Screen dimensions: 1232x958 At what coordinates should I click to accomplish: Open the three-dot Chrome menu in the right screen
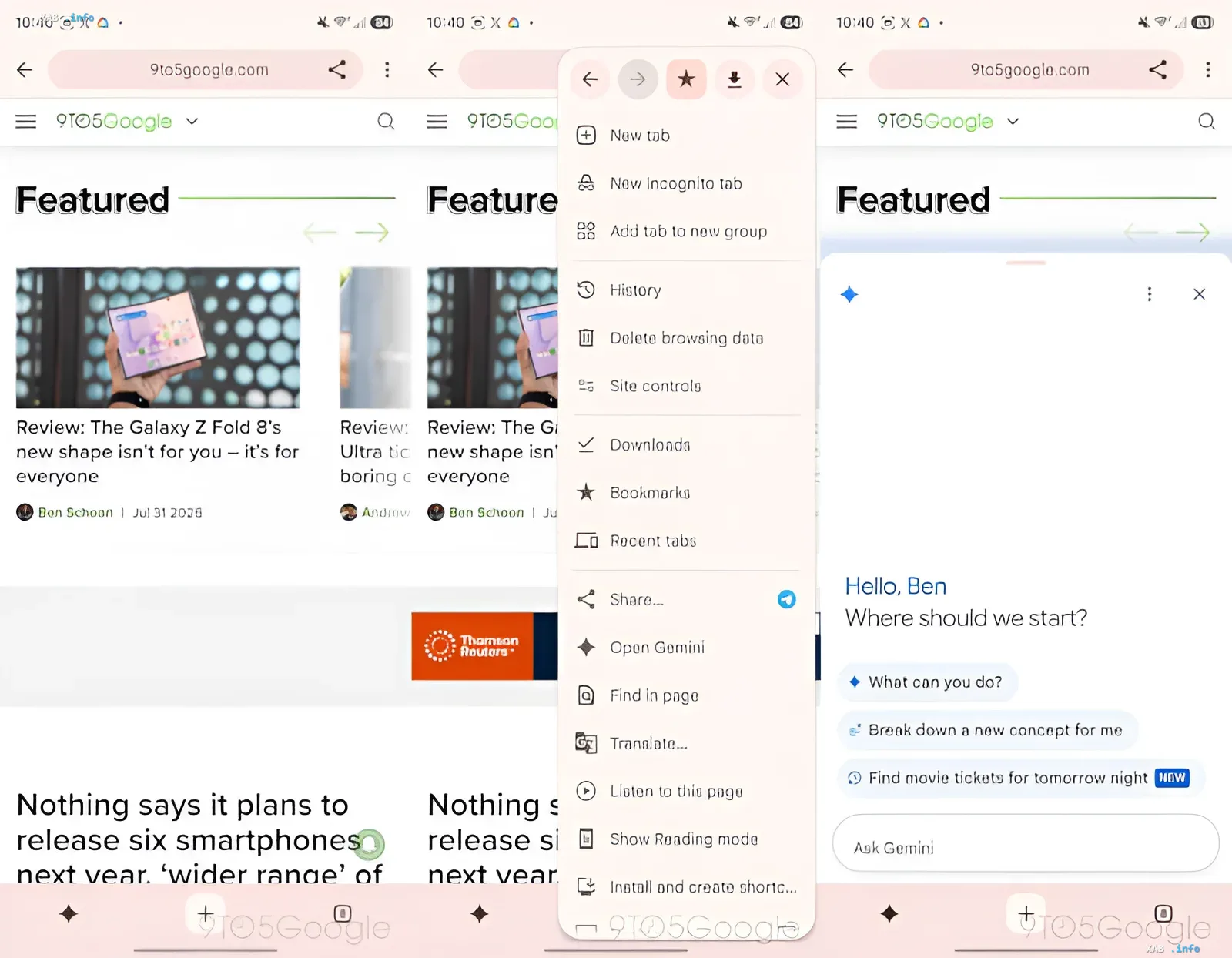pos(1207,70)
